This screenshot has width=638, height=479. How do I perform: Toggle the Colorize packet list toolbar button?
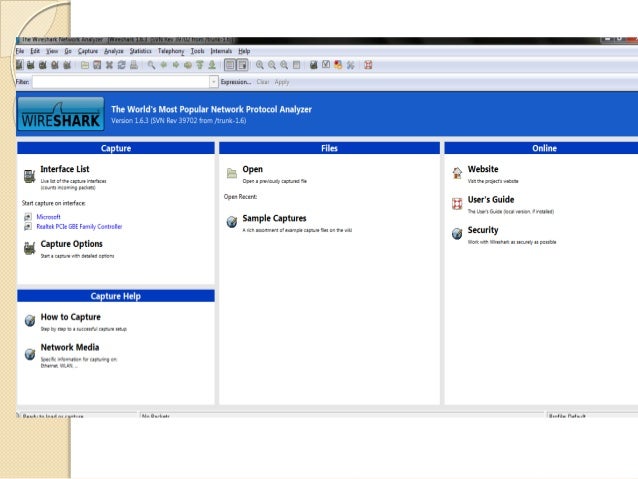click(x=230, y=65)
